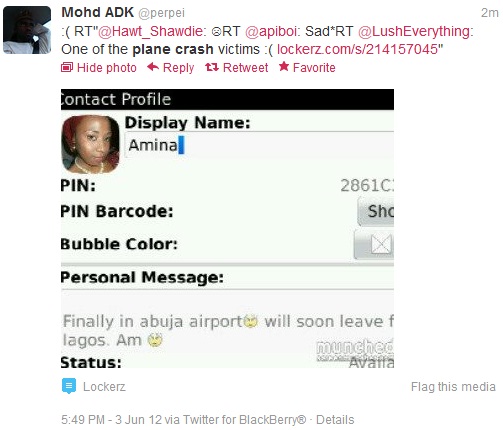This screenshot has width=503, height=430.
Task: Click the Reply arrow icon
Action: (x=153, y=67)
